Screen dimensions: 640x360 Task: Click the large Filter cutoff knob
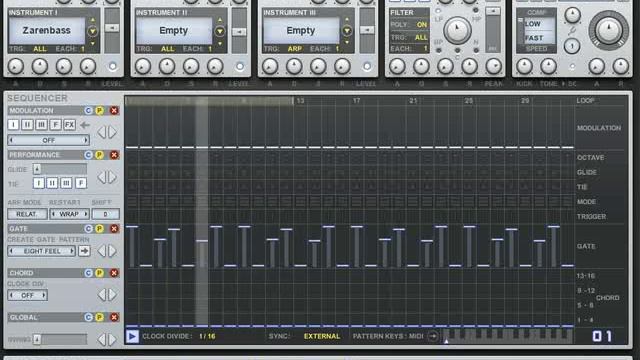tap(457, 30)
